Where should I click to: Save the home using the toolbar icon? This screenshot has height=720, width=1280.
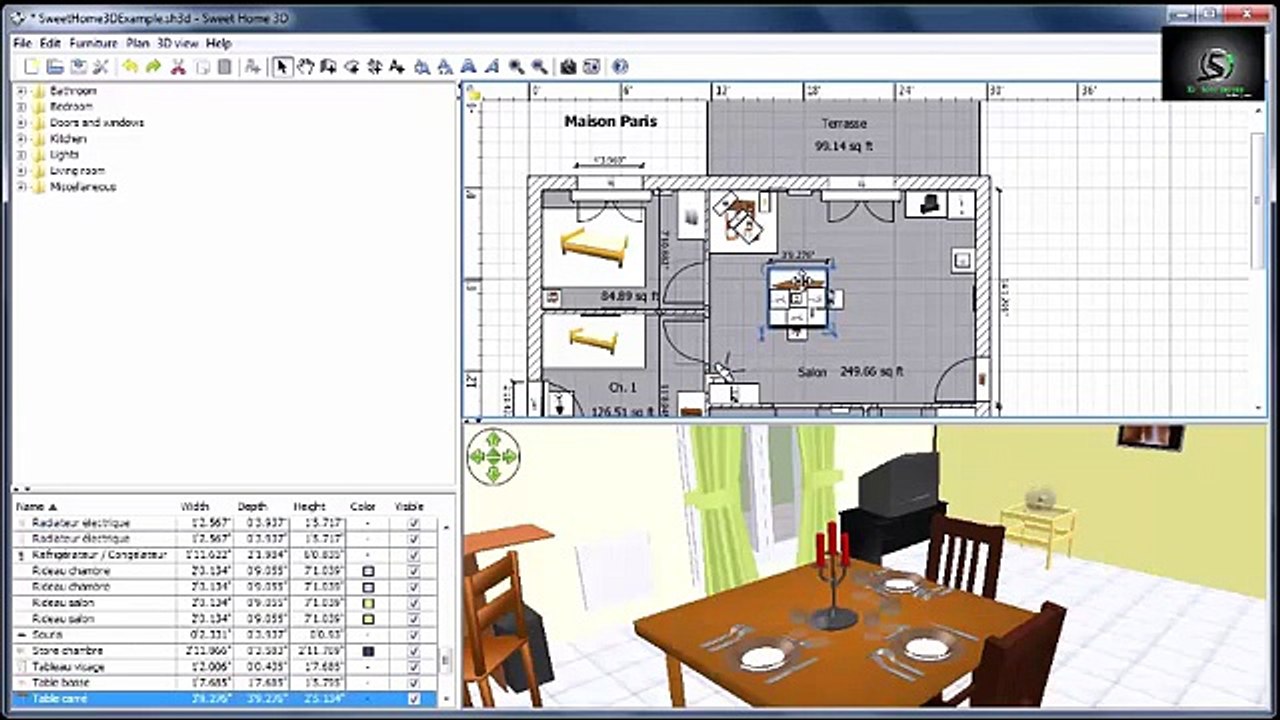[x=78, y=67]
